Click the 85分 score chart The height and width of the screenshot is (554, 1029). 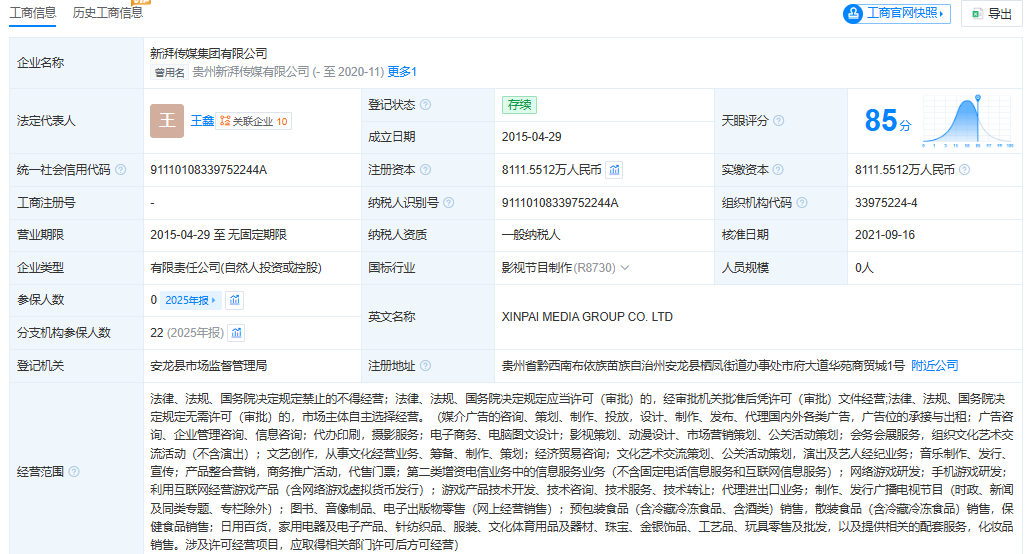pos(968,121)
